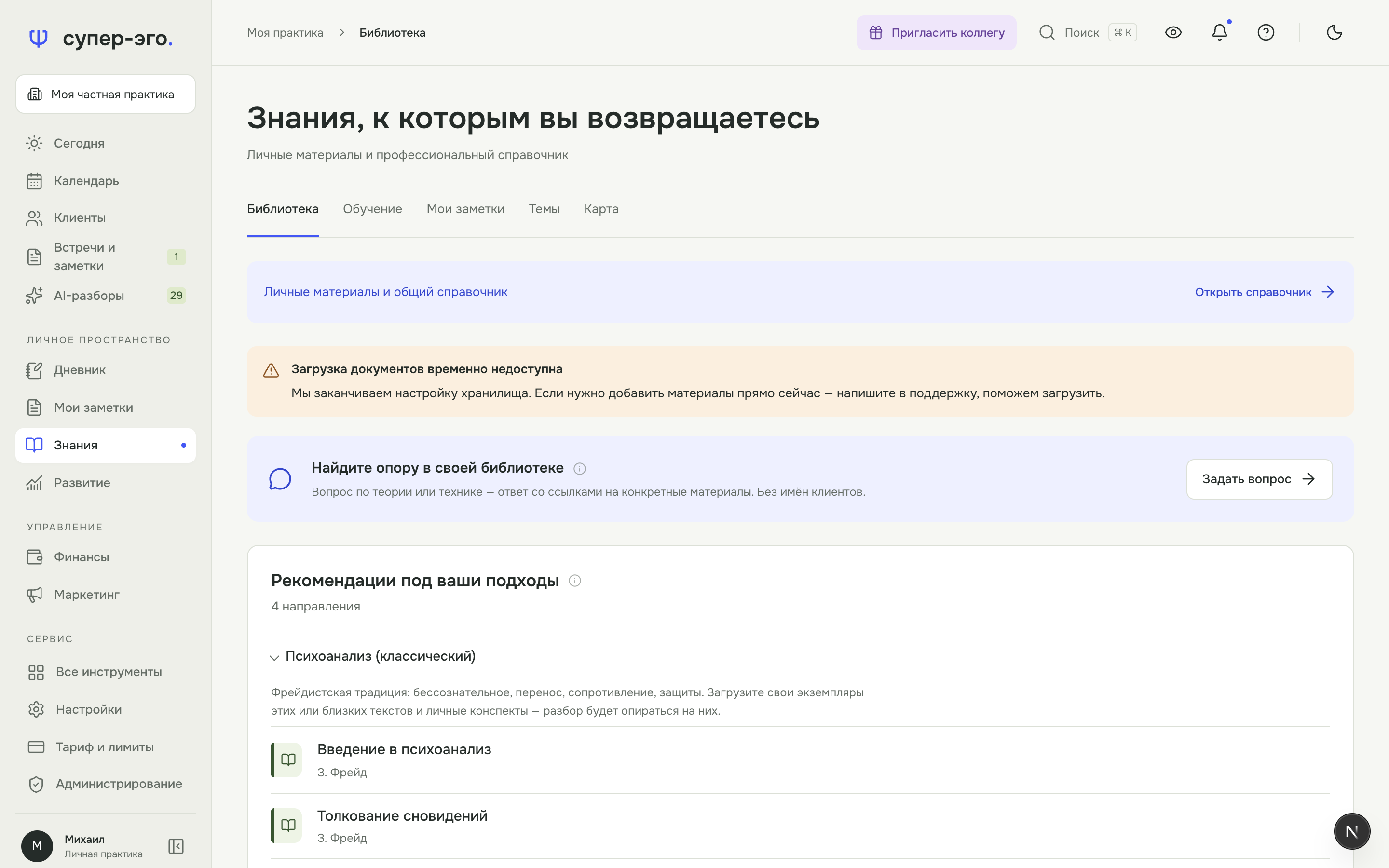The image size is (1389, 868).
Task: Collapse sidebar using panel icon near Михаил
Action: pyautogui.click(x=176, y=846)
